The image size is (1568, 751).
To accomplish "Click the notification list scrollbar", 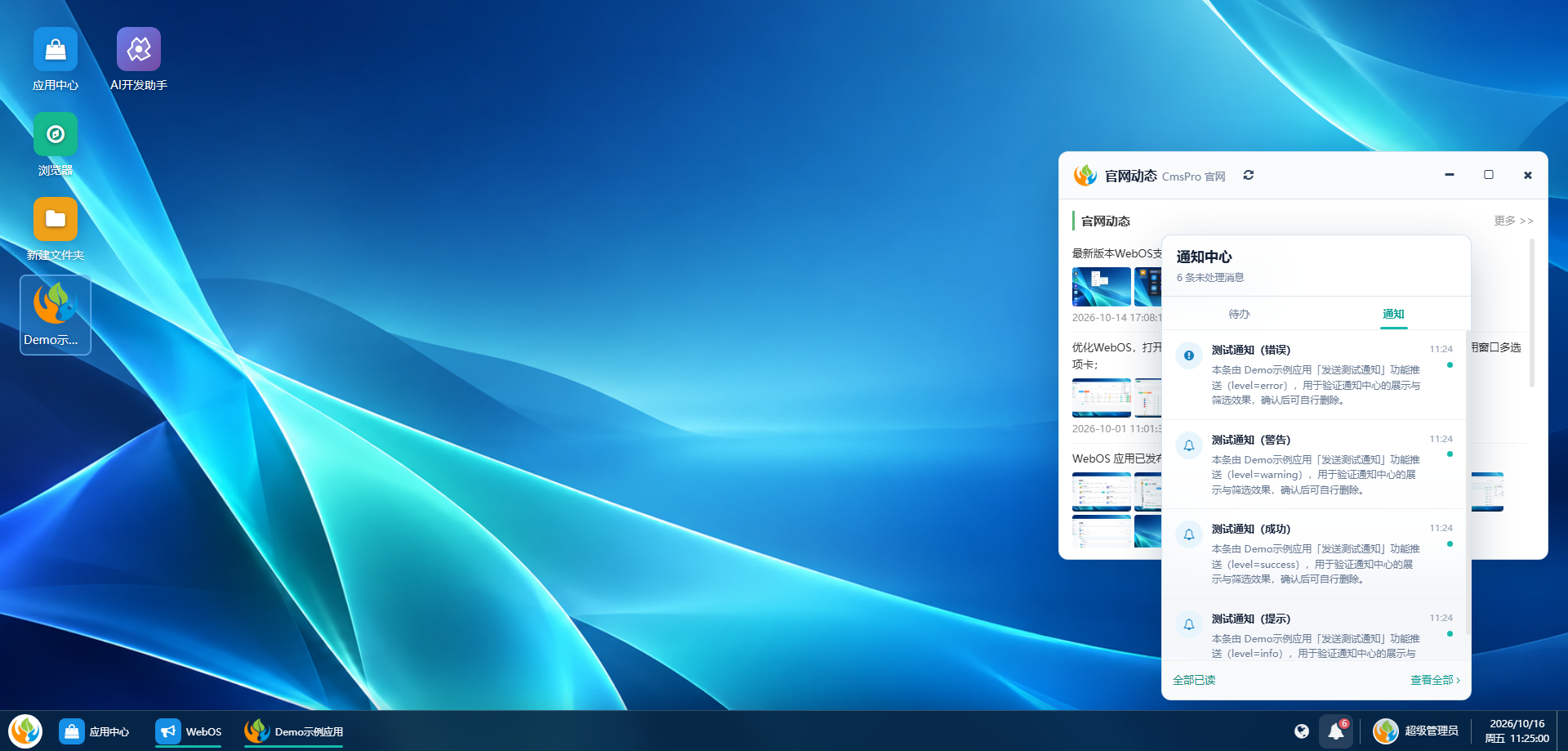I will tap(1468, 482).
